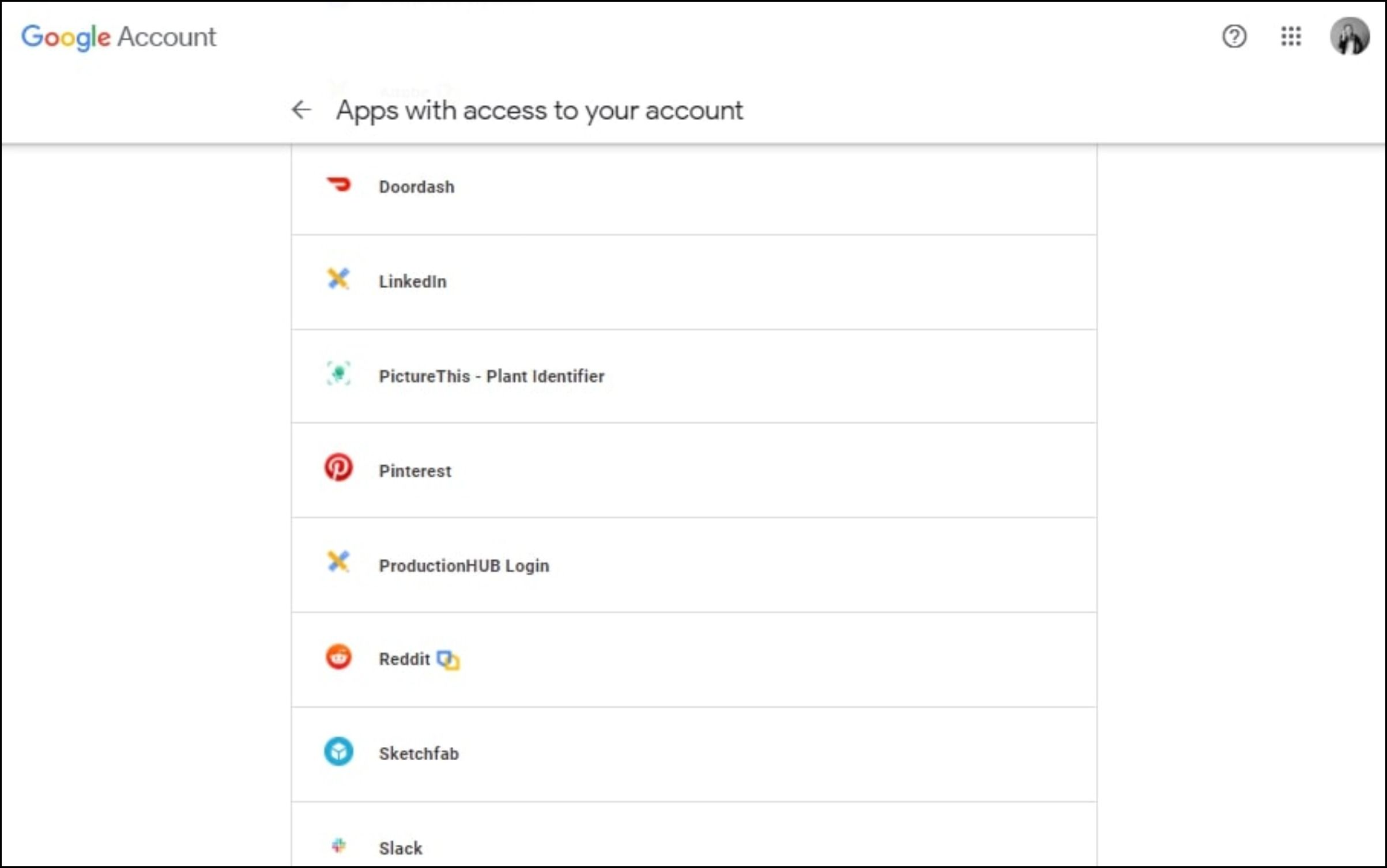The height and width of the screenshot is (868, 1387).
Task: Click the Slack logo icon
Action: pyautogui.click(x=338, y=846)
